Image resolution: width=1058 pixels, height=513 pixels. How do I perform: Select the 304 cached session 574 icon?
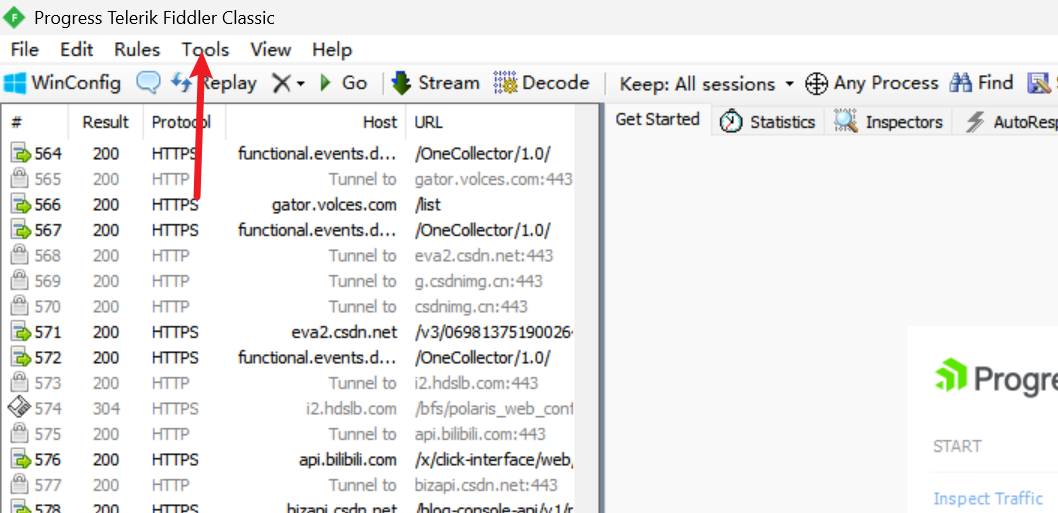click(20, 408)
